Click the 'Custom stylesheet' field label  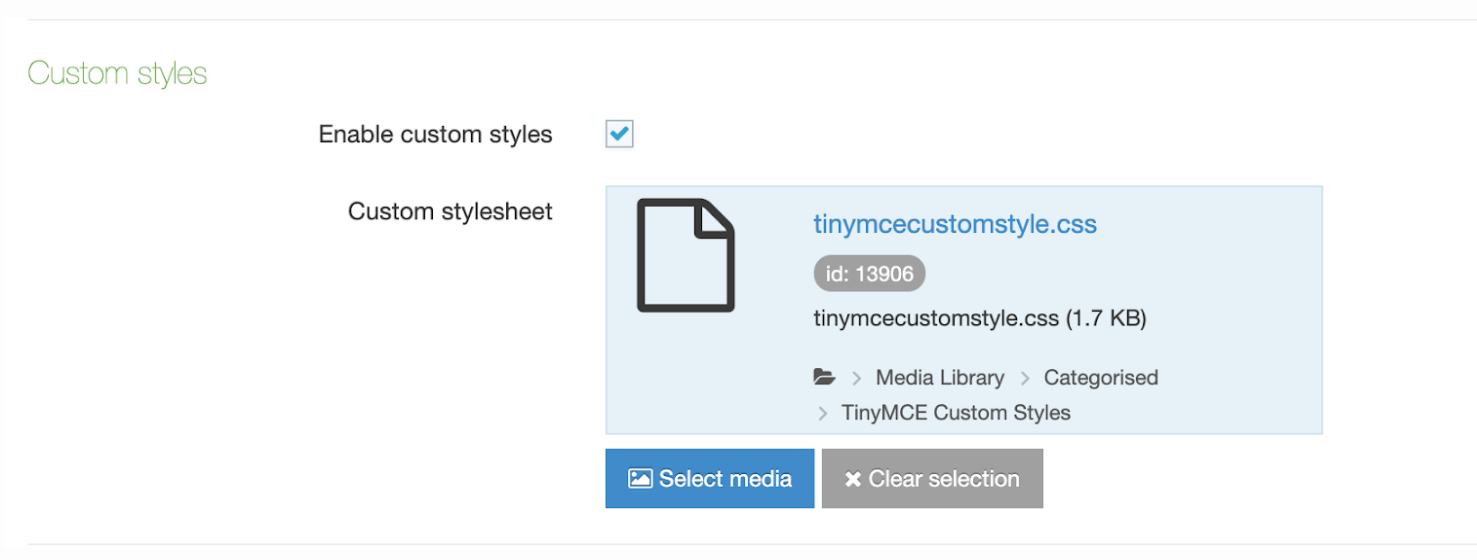450,212
